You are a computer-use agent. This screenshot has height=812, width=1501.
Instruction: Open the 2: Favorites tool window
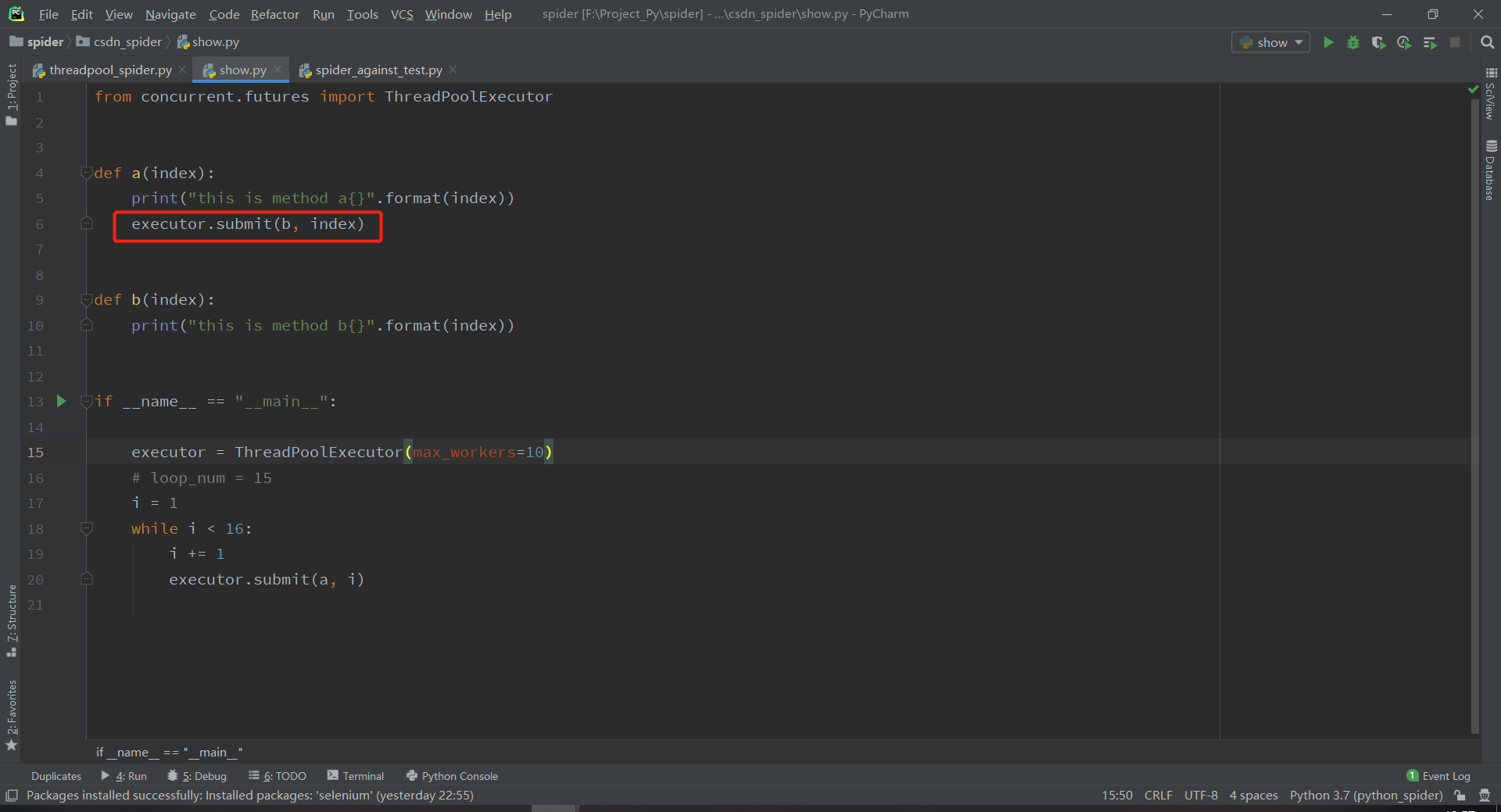coord(11,715)
